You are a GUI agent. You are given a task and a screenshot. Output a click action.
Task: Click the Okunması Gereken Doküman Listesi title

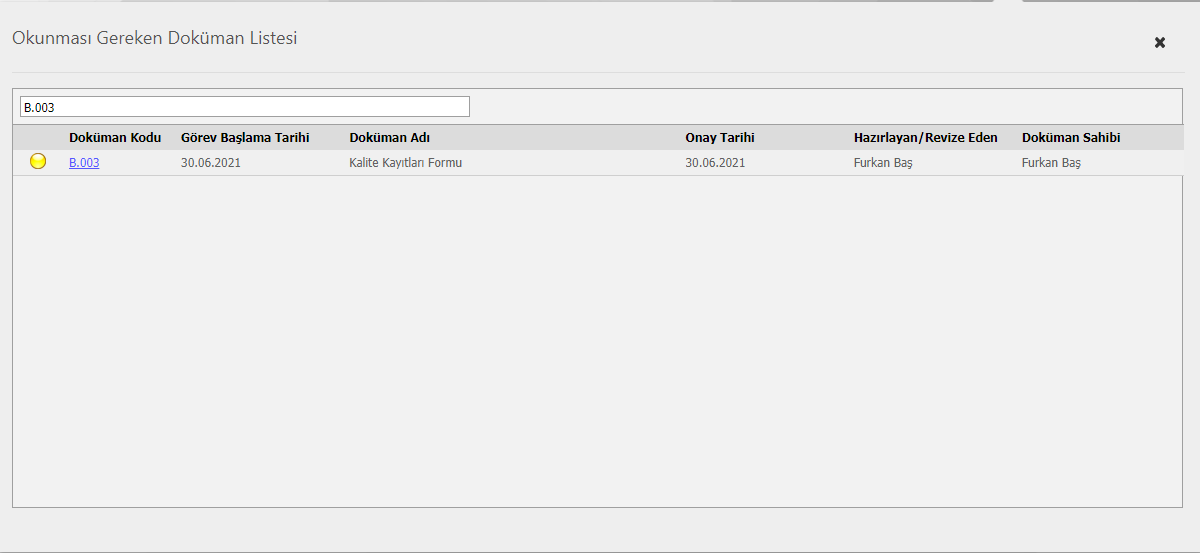point(154,39)
